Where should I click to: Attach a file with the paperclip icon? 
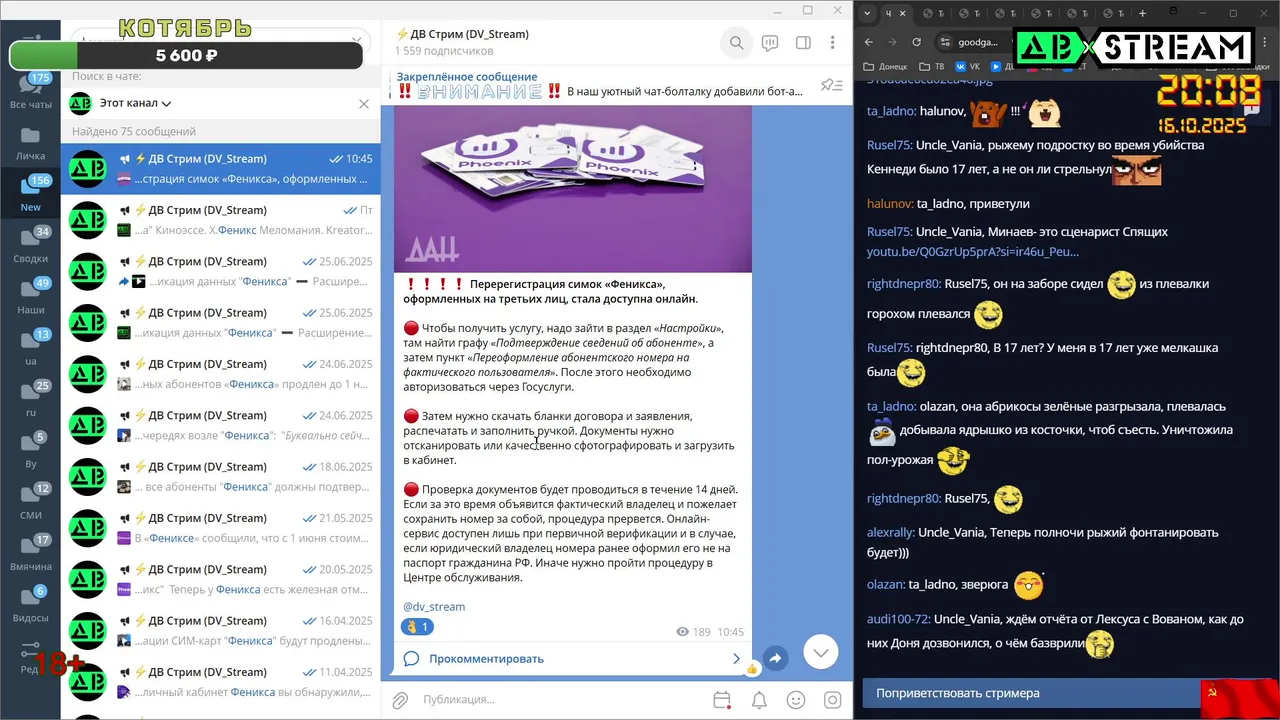coord(399,700)
